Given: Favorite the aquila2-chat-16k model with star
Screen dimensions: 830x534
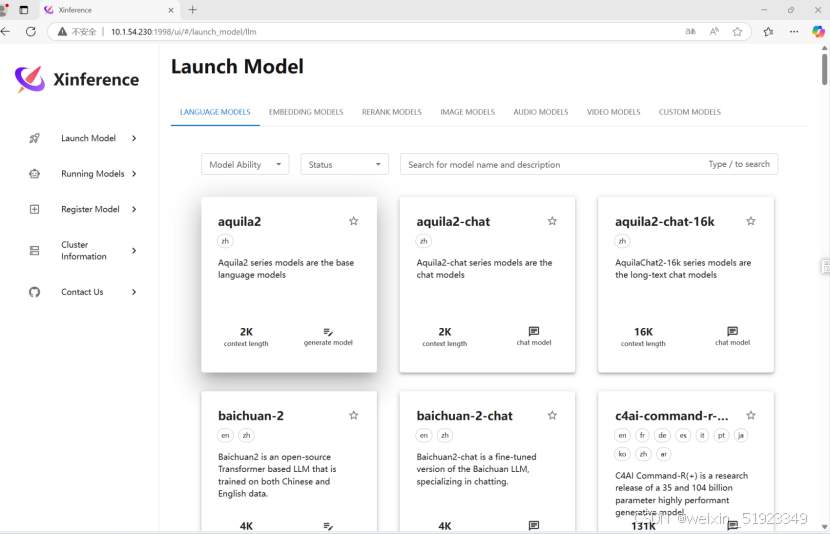Looking at the screenshot, I should pos(751,221).
